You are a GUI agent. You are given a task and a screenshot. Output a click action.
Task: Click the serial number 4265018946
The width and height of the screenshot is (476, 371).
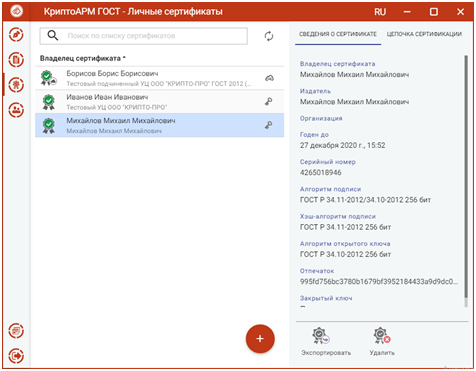[x=321, y=172]
